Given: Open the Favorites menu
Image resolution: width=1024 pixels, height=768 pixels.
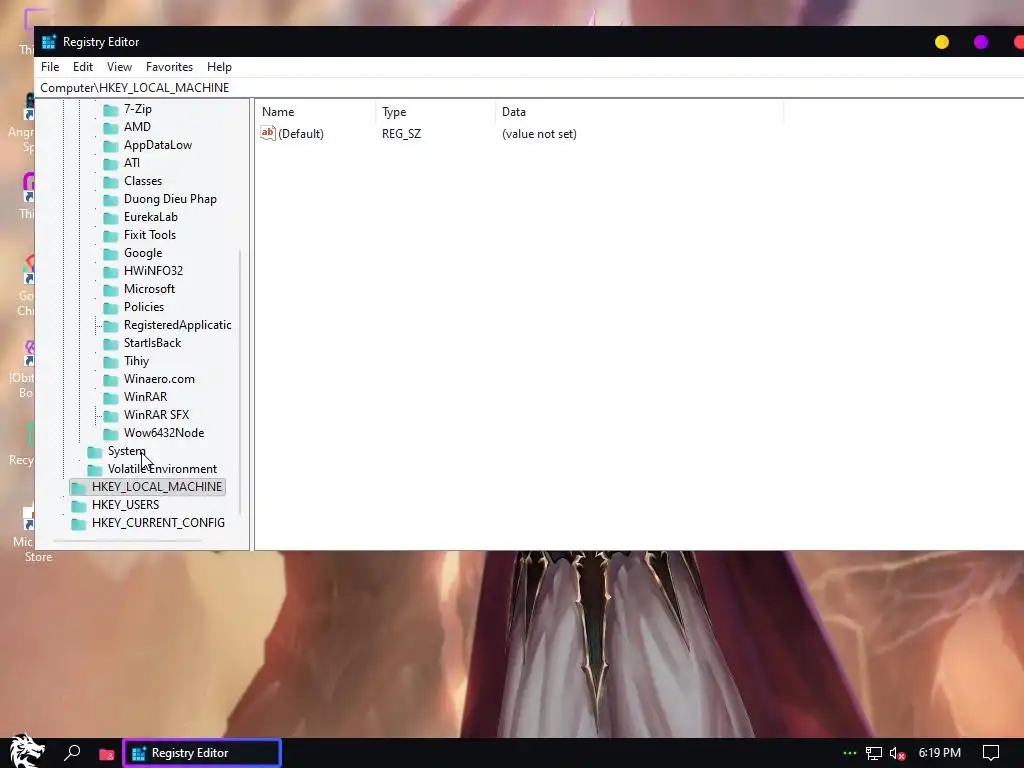Looking at the screenshot, I should pyautogui.click(x=169, y=67).
